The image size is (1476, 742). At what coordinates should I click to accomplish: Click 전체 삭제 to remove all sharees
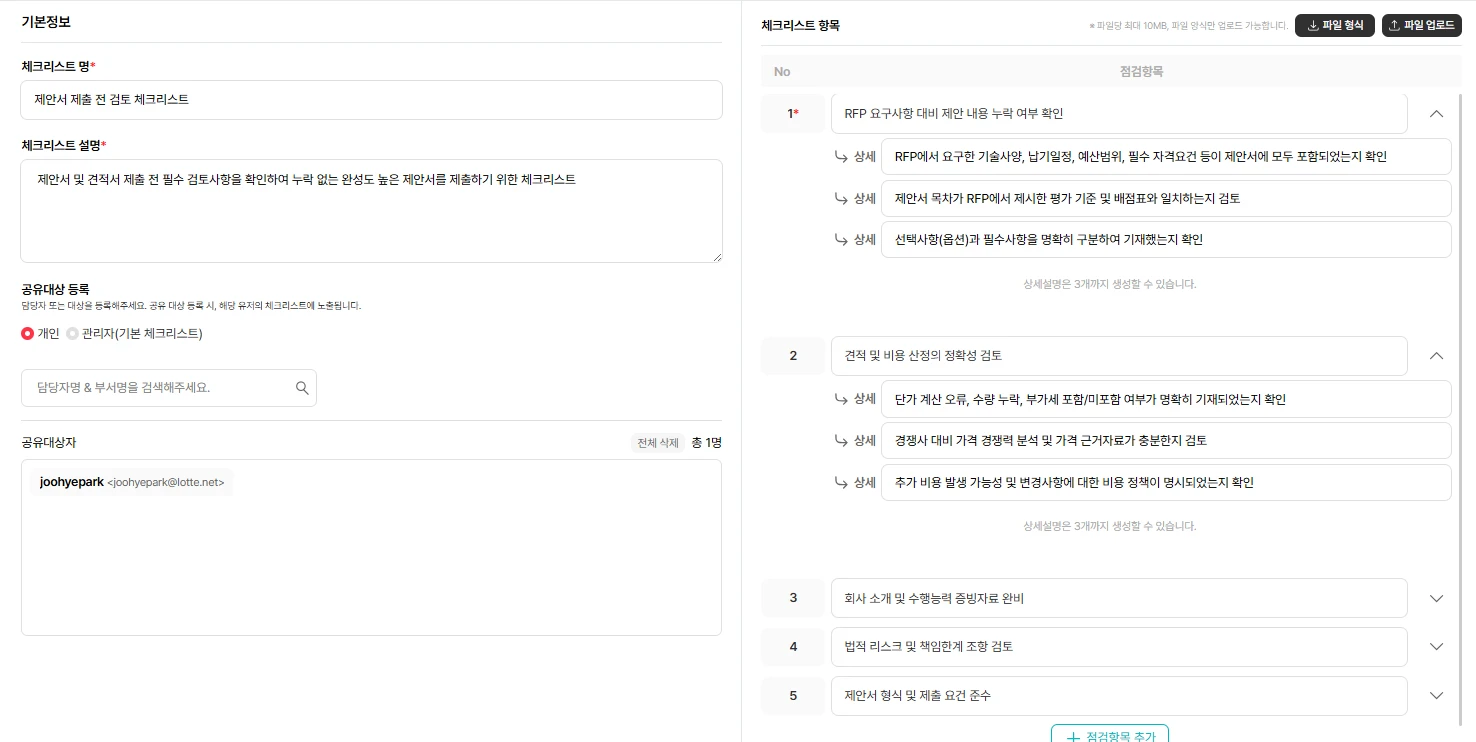[x=657, y=443]
